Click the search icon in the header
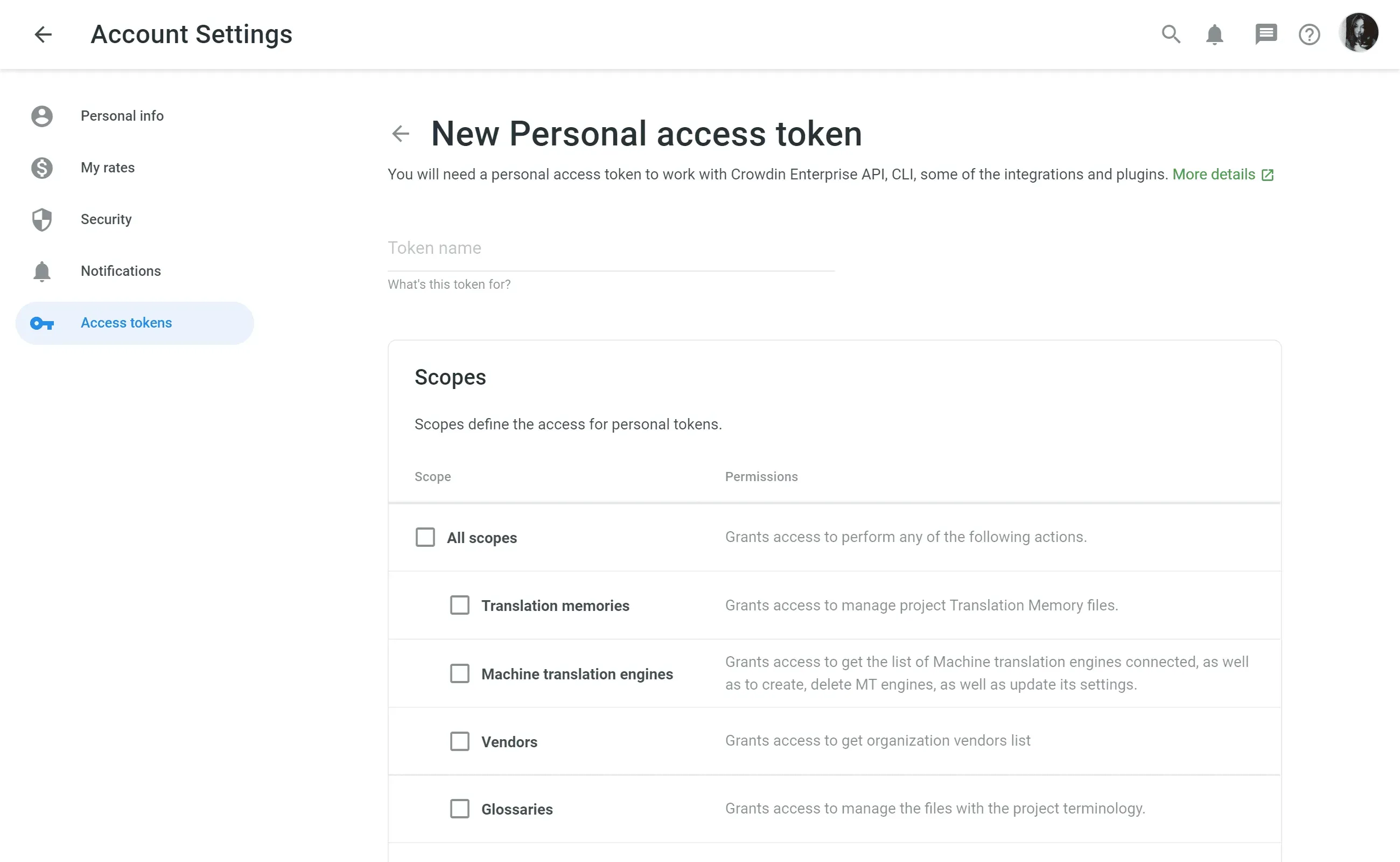1400x862 pixels. point(1170,33)
